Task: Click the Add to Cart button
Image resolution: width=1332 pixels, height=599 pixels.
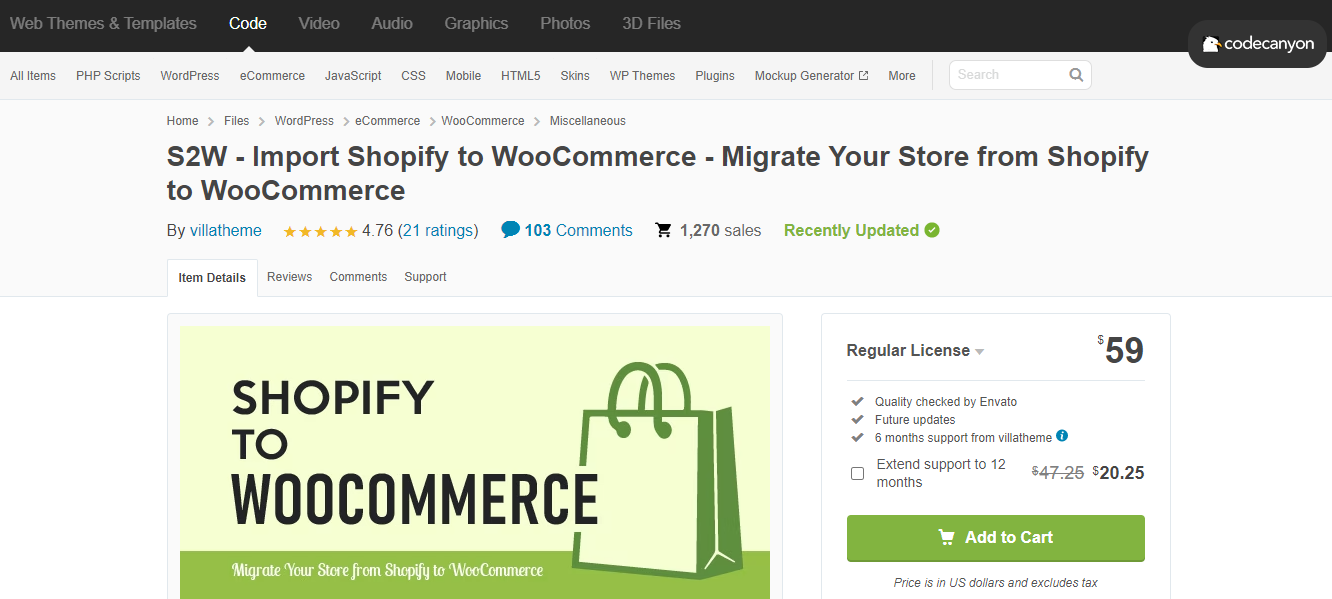Action: (x=995, y=538)
